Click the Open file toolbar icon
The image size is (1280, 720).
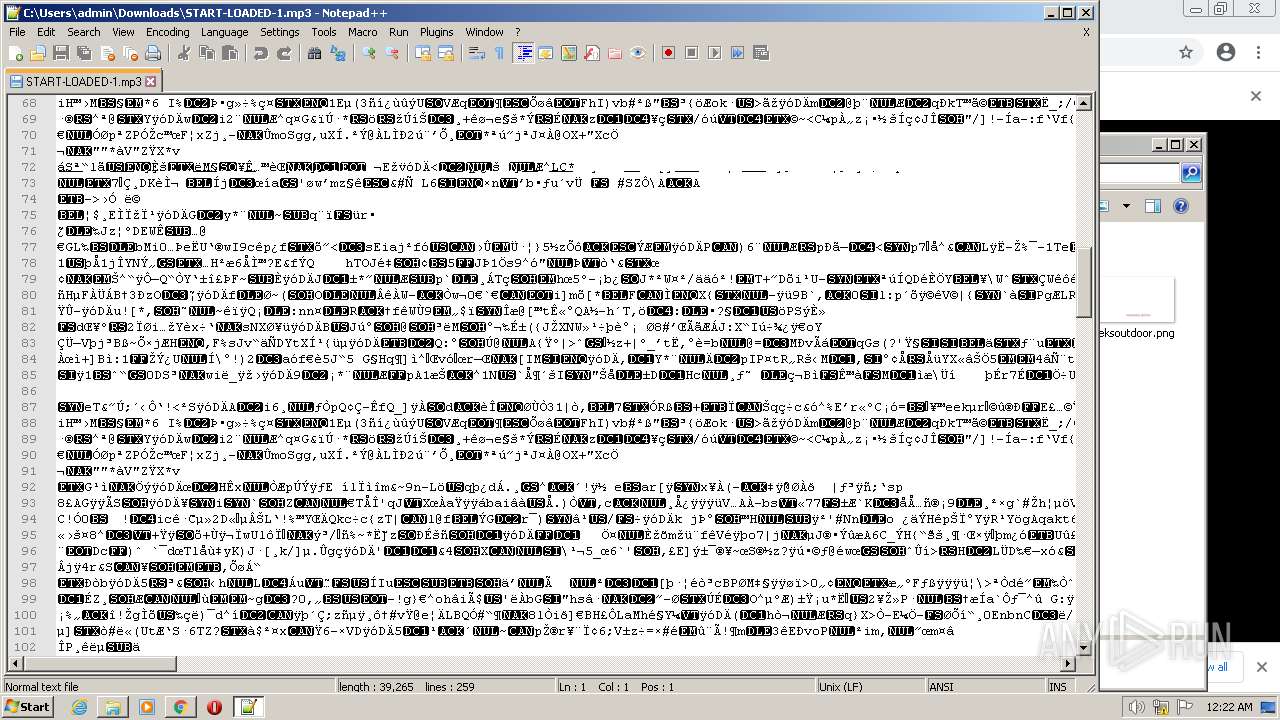pos(38,53)
